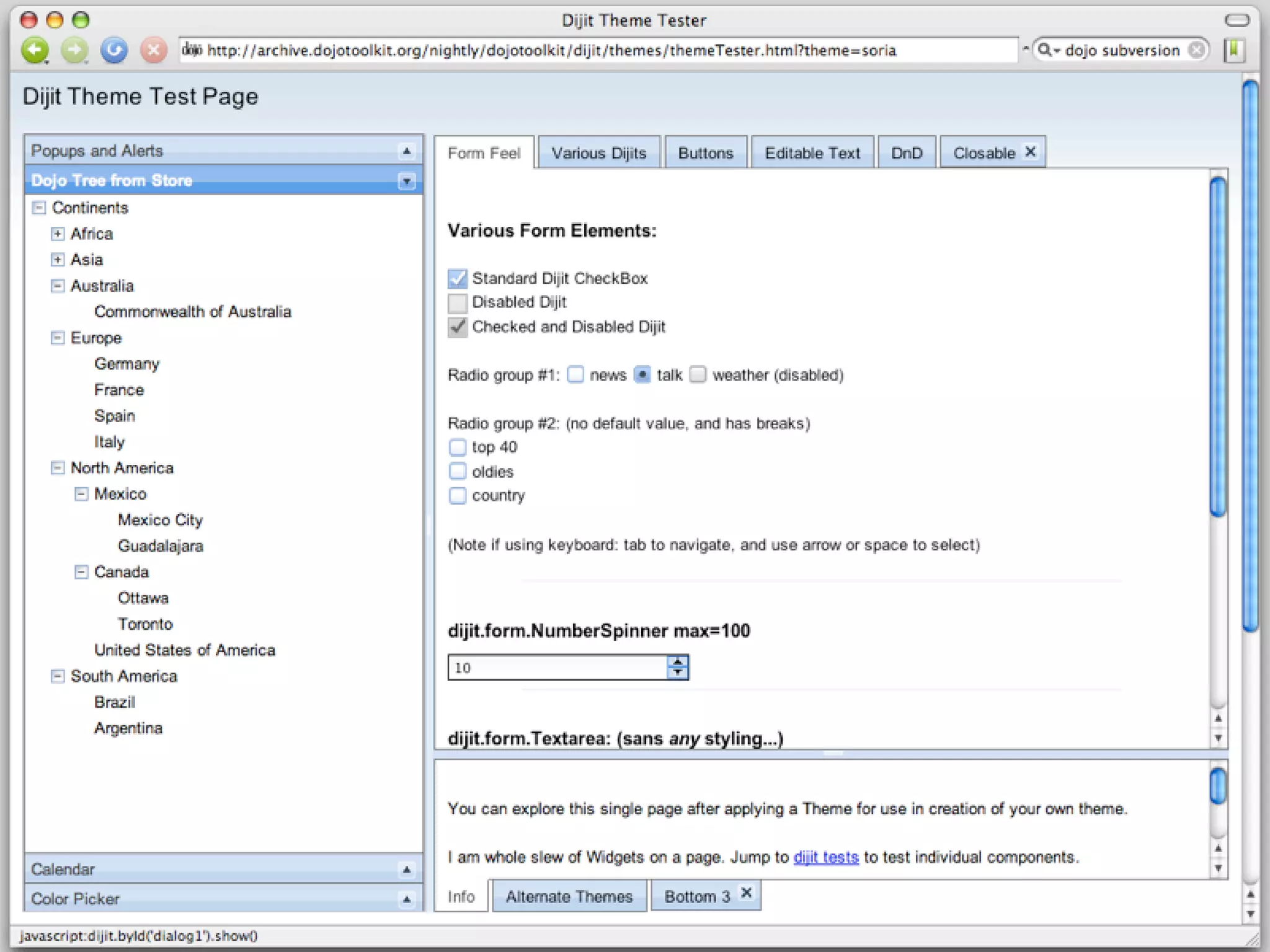Select the top 40 radio option
Image resolution: width=1270 pixels, height=952 pixels.
pos(458,447)
